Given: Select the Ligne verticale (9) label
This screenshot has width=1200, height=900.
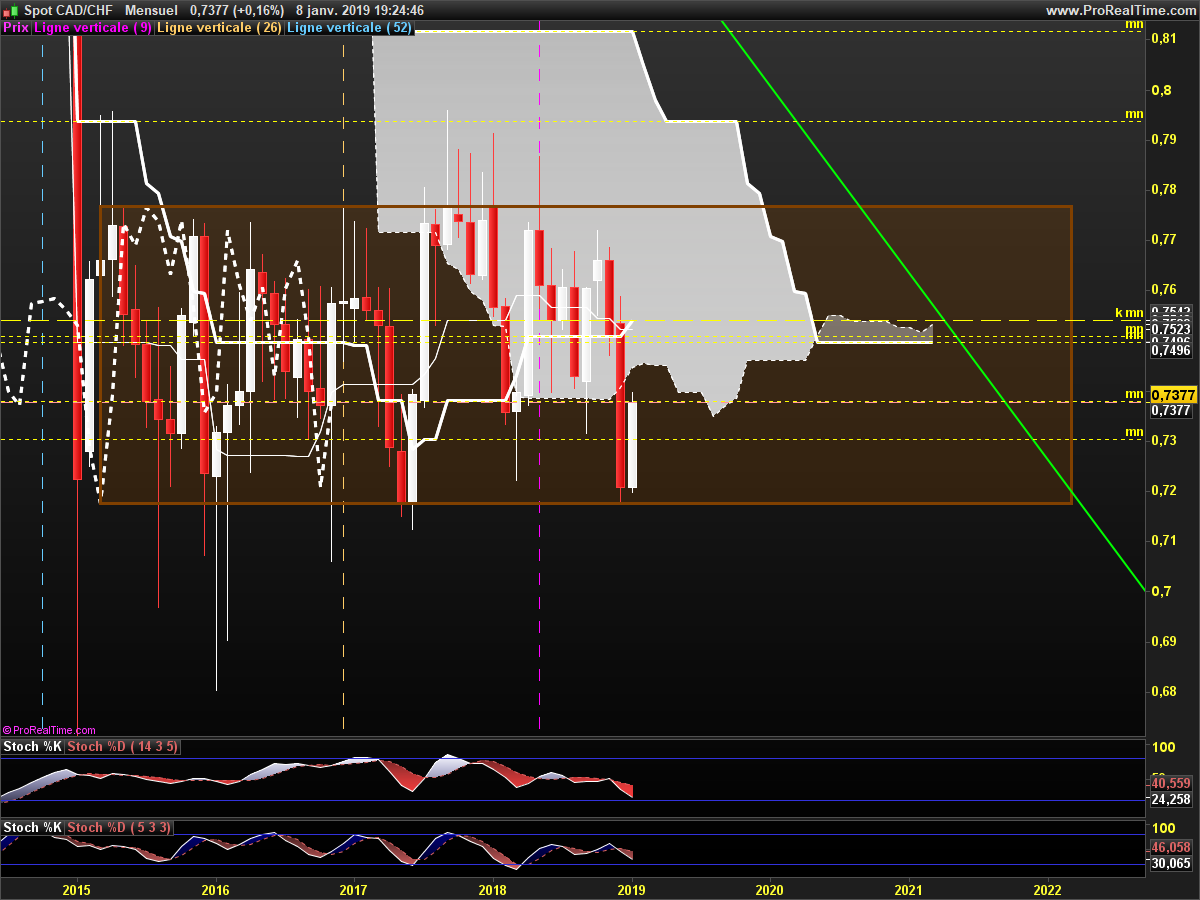Looking at the screenshot, I should [x=93, y=28].
